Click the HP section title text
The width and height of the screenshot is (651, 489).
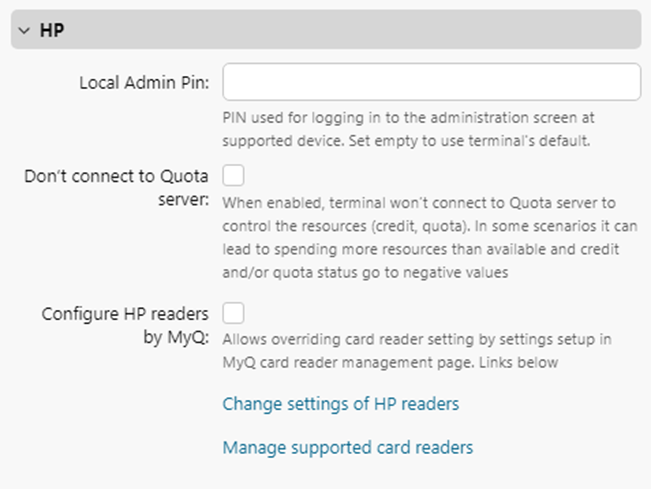point(52,31)
